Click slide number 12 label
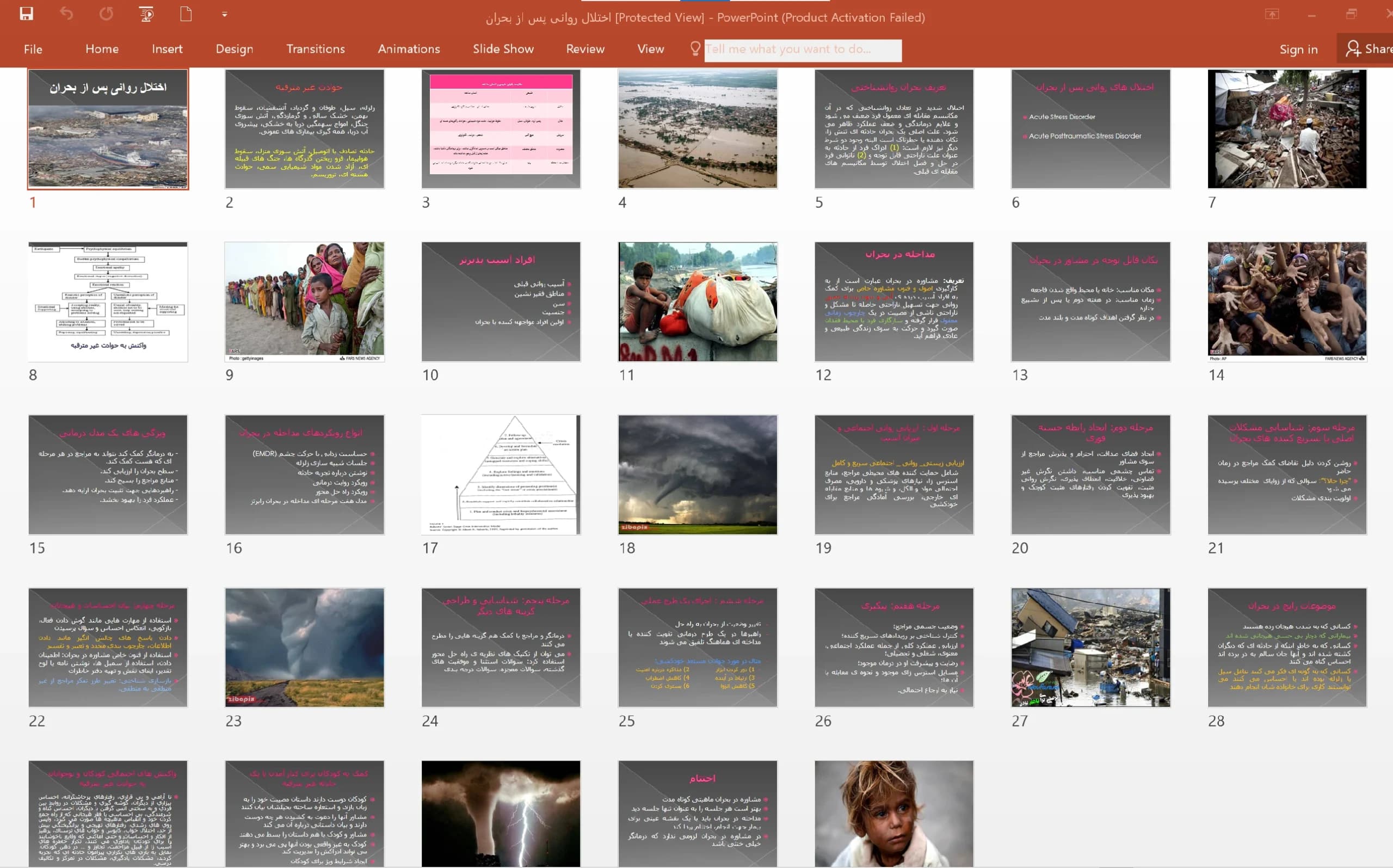This screenshot has height=868, width=1393. coord(823,375)
